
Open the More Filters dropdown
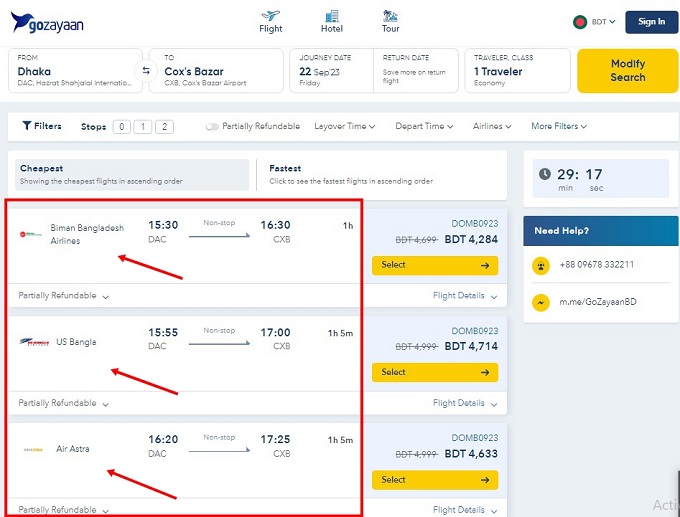click(559, 126)
